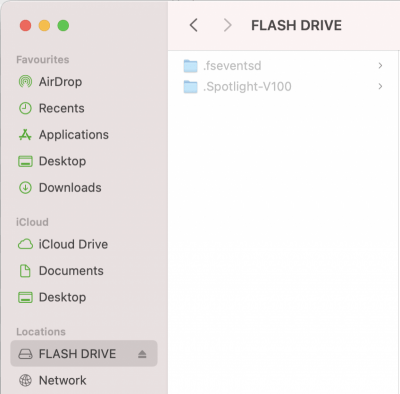Screen dimensions: 400x394
Task: Select FLASH DRIVE label under Locations
Action: 77,354
